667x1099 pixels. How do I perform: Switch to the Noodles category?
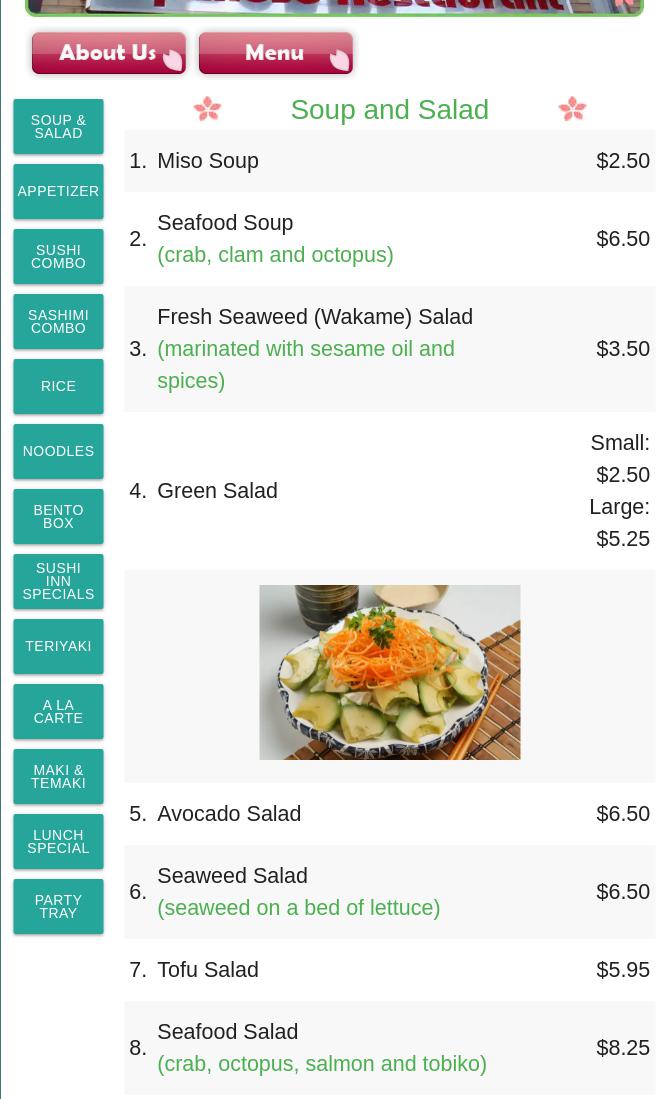point(58,451)
